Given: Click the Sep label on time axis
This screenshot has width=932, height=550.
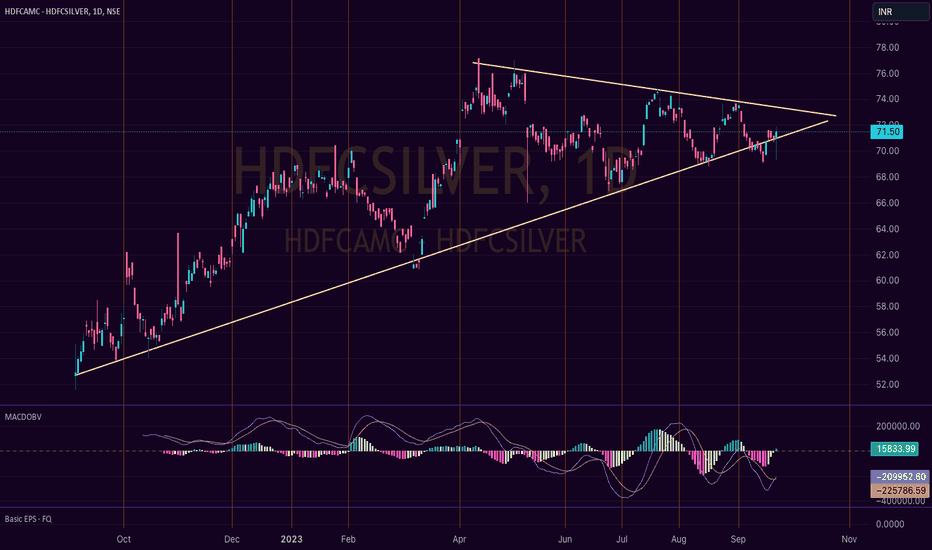Looking at the screenshot, I should tap(738, 539).
